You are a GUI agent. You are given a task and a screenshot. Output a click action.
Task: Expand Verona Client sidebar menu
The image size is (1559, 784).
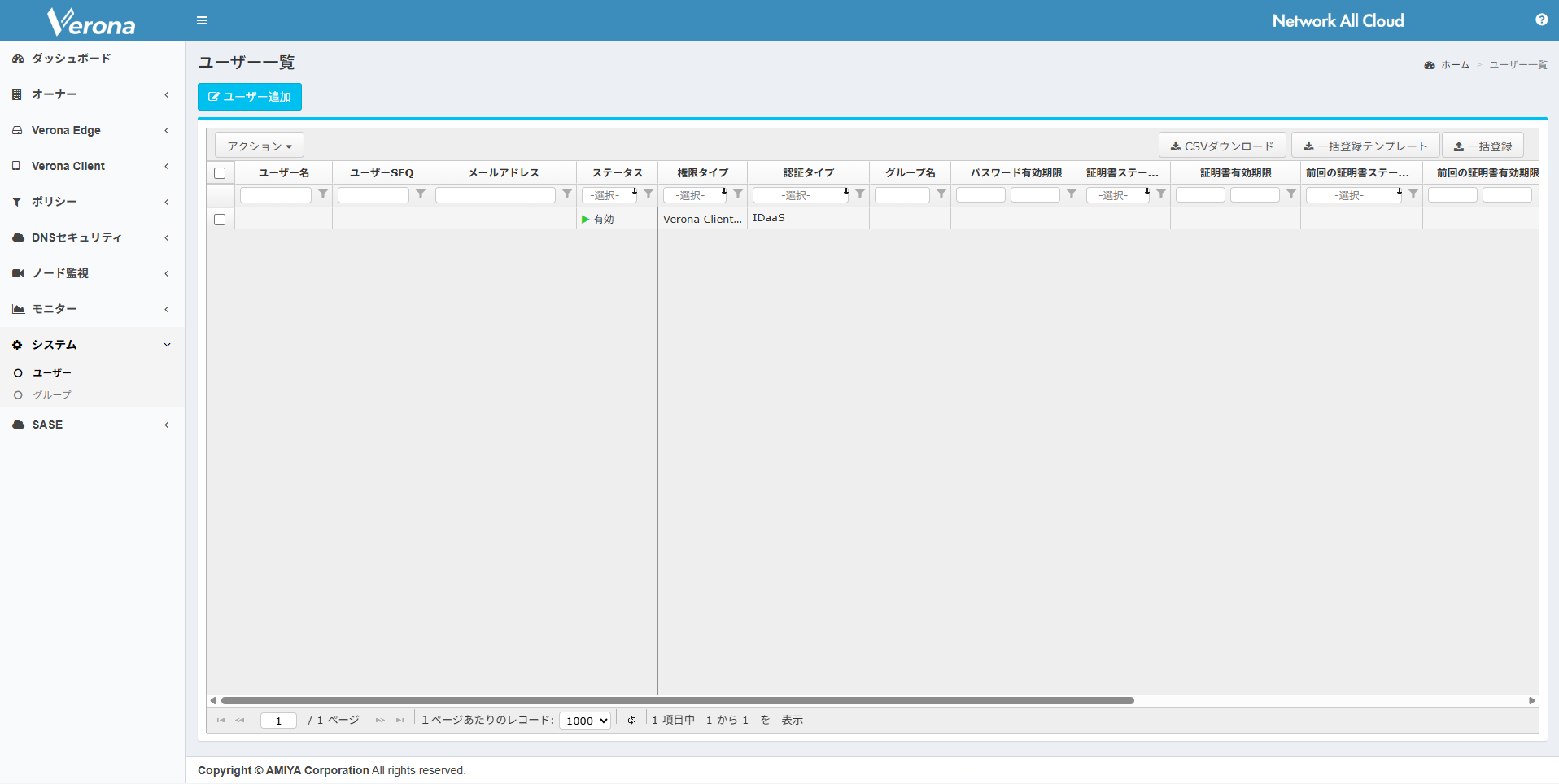92,166
